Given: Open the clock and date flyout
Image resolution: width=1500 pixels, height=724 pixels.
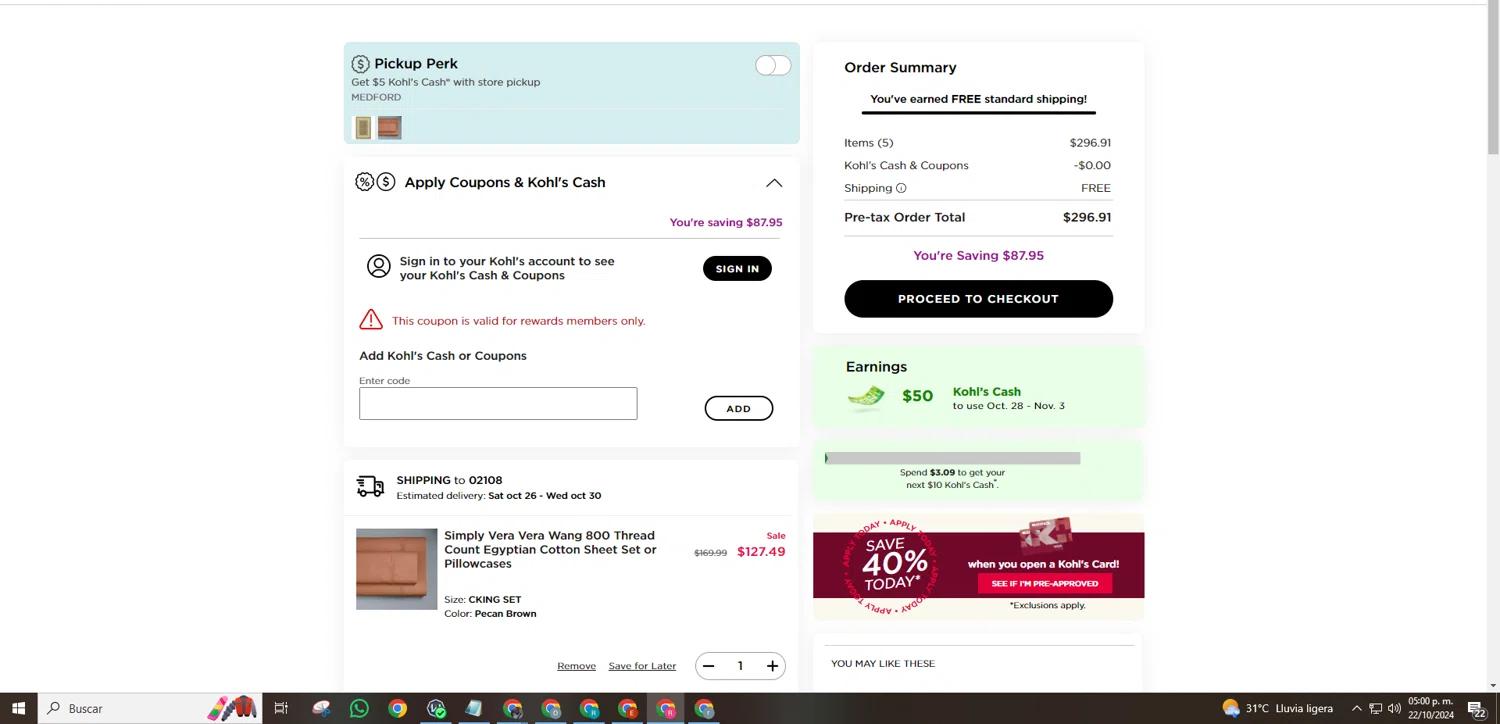Looking at the screenshot, I should point(1430,708).
